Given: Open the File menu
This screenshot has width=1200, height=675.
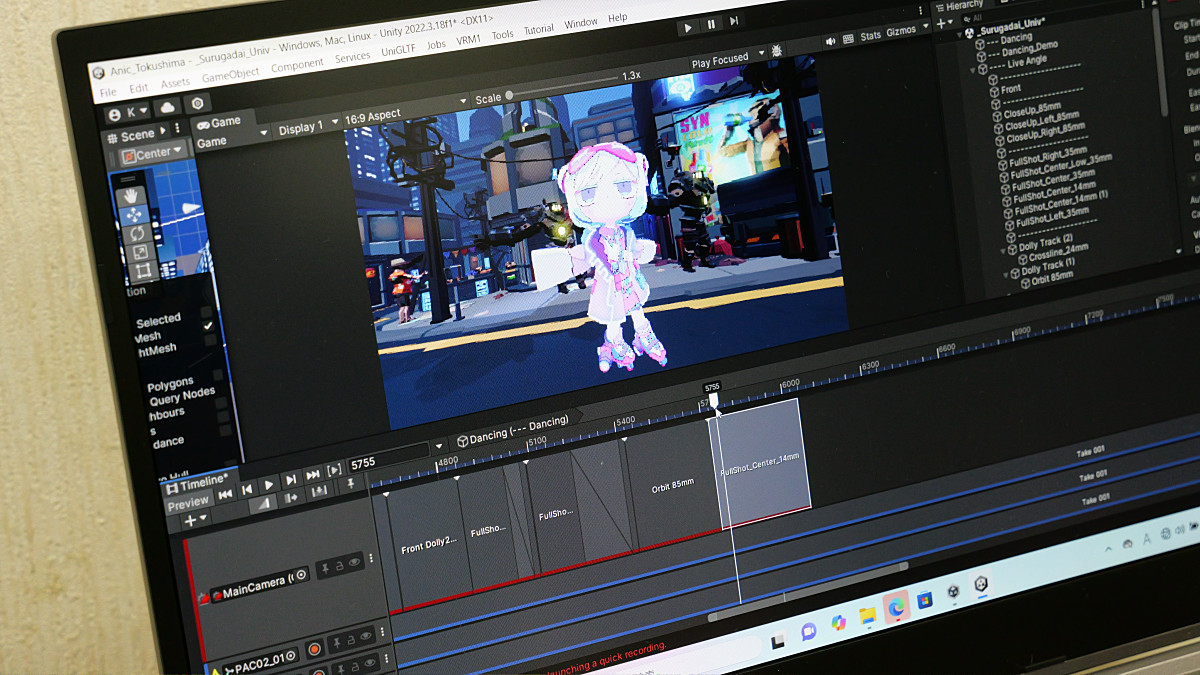Looking at the screenshot, I should pyautogui.click(x=107, y=93).
